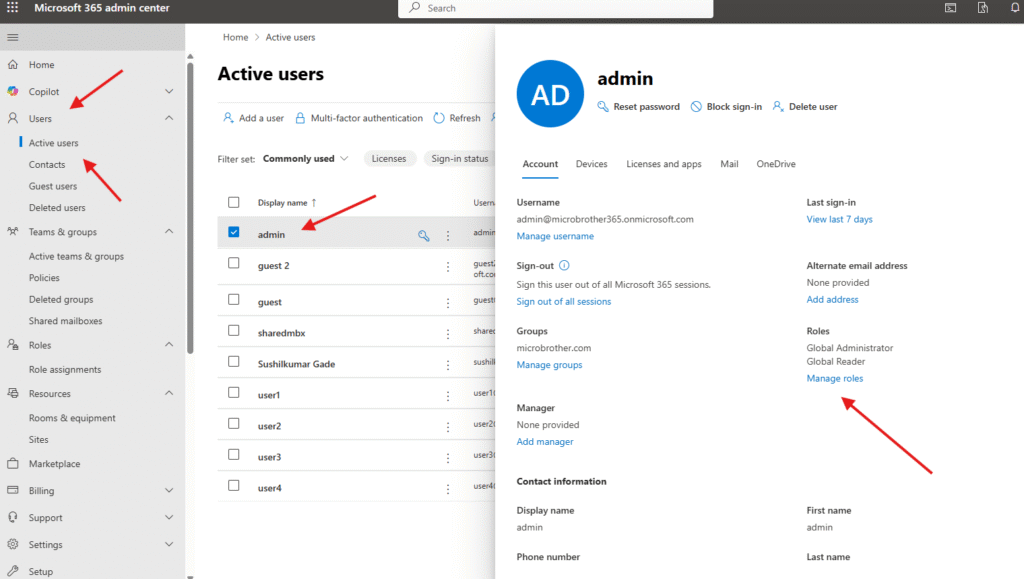The width and height of the screenshot is (1024, 579).
Task: Click Sign out of all sessions link
Action: pos(563,301)
